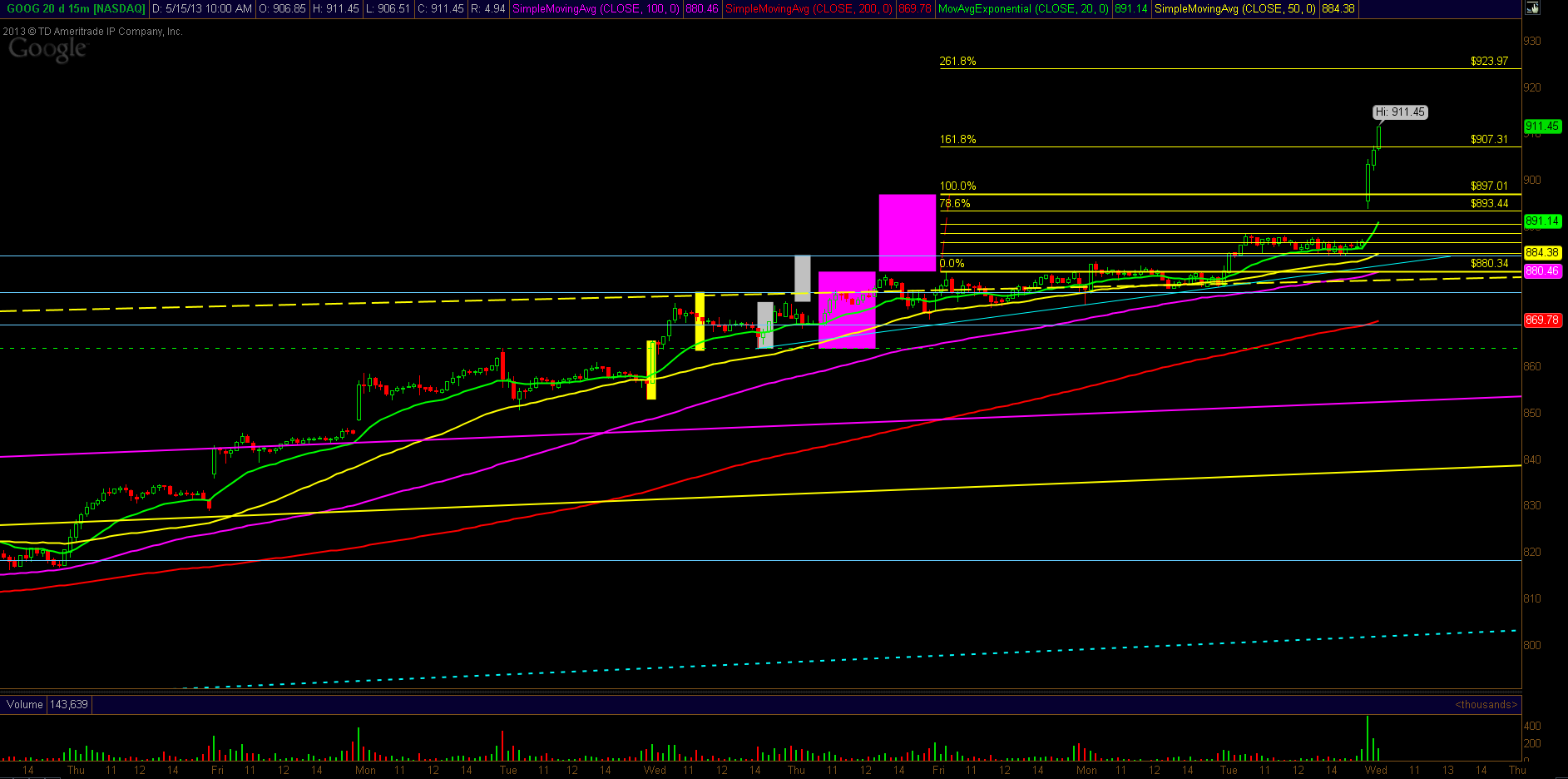Click the D: 5/15/13 10:00 AM date readout
The width and height of the screenshot is (1568, 779).
[x=202, y=8]
